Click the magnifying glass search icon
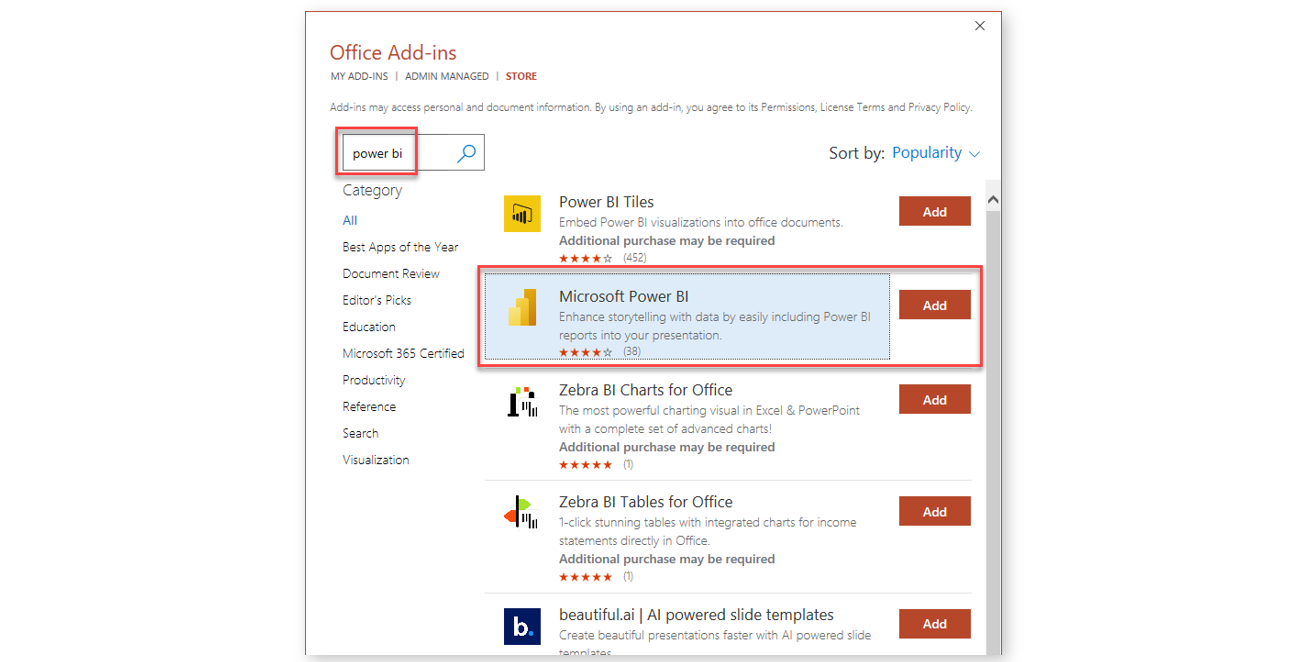Image resolution: width=1311 pixels, height=662 pixels. click(466, 153)
